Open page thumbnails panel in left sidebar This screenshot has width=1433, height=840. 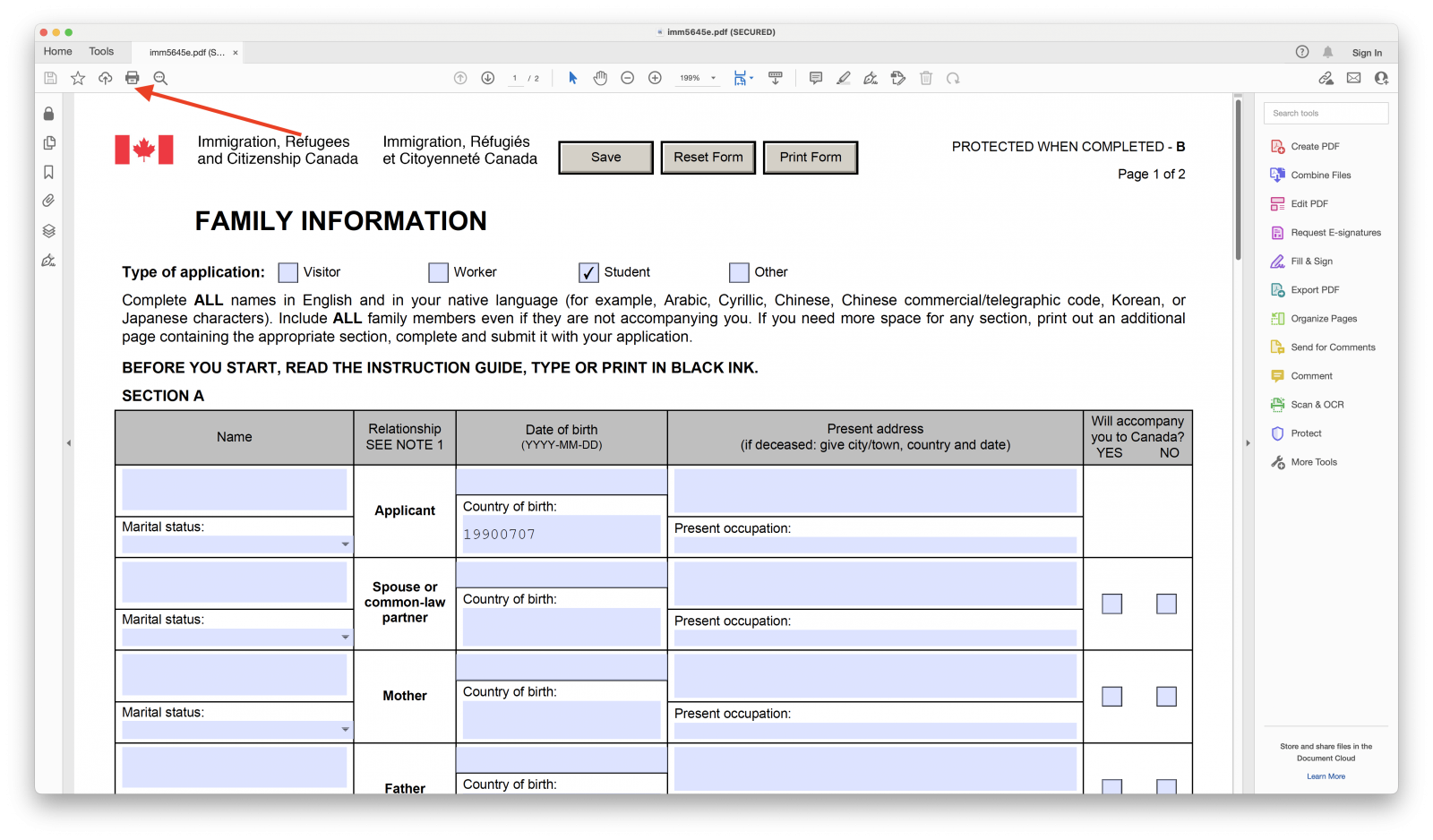[x=49, y=142]
